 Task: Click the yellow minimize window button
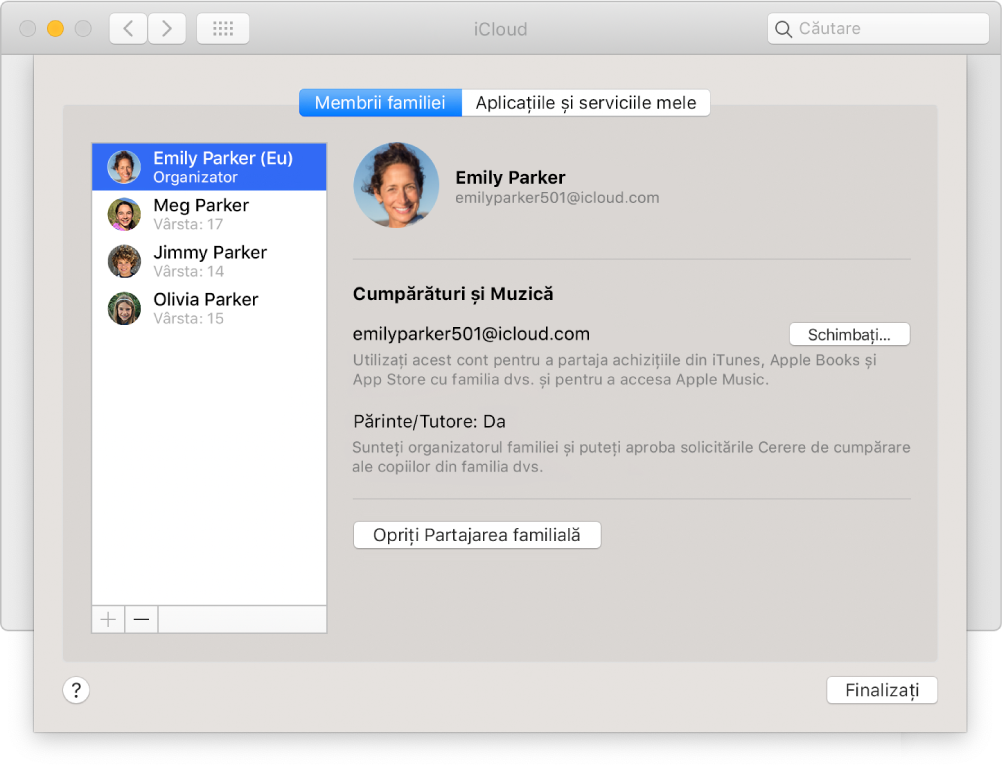click(56, 29)
